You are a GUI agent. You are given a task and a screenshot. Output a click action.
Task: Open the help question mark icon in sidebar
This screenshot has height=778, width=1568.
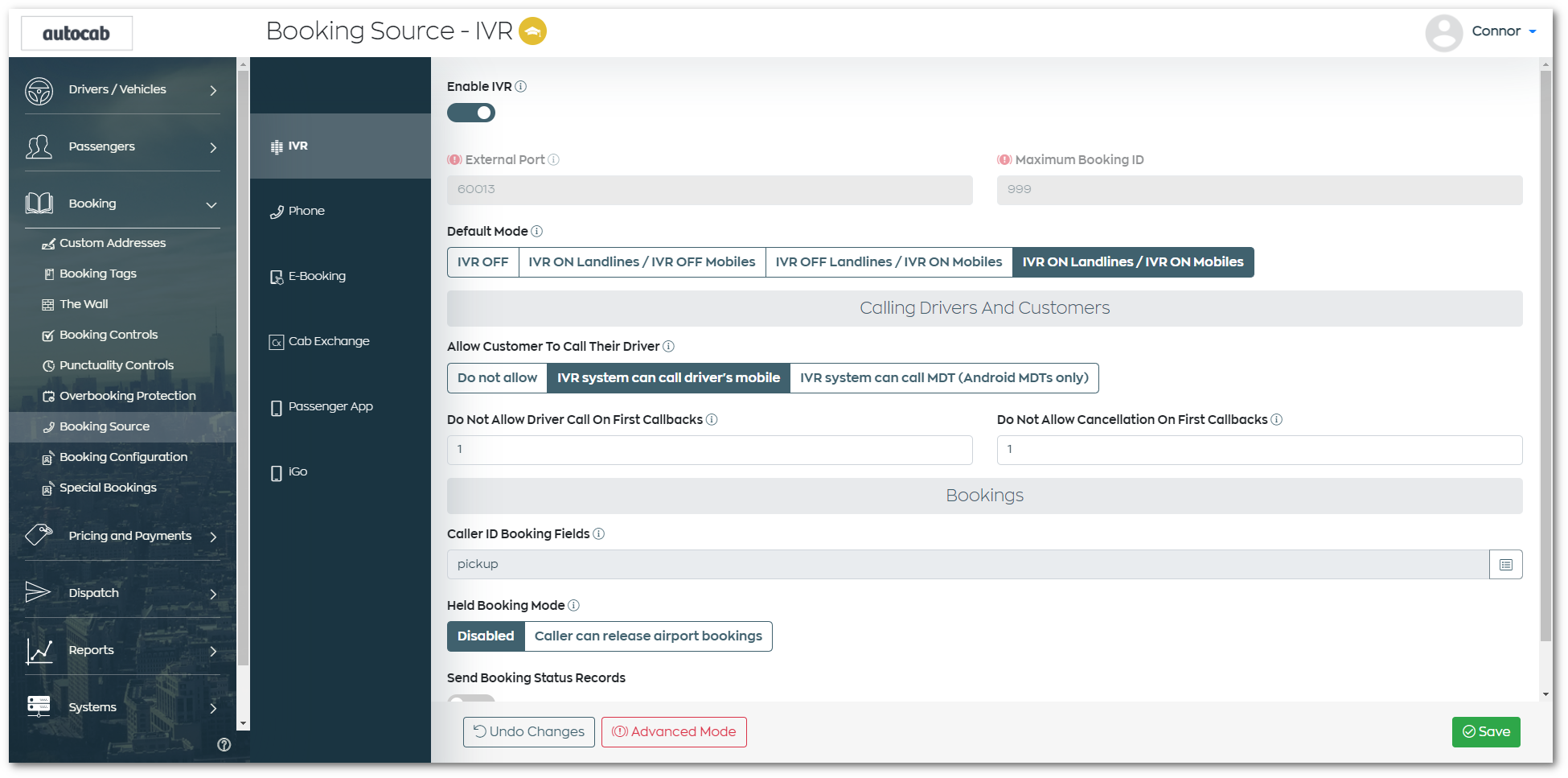coord(224,744)
